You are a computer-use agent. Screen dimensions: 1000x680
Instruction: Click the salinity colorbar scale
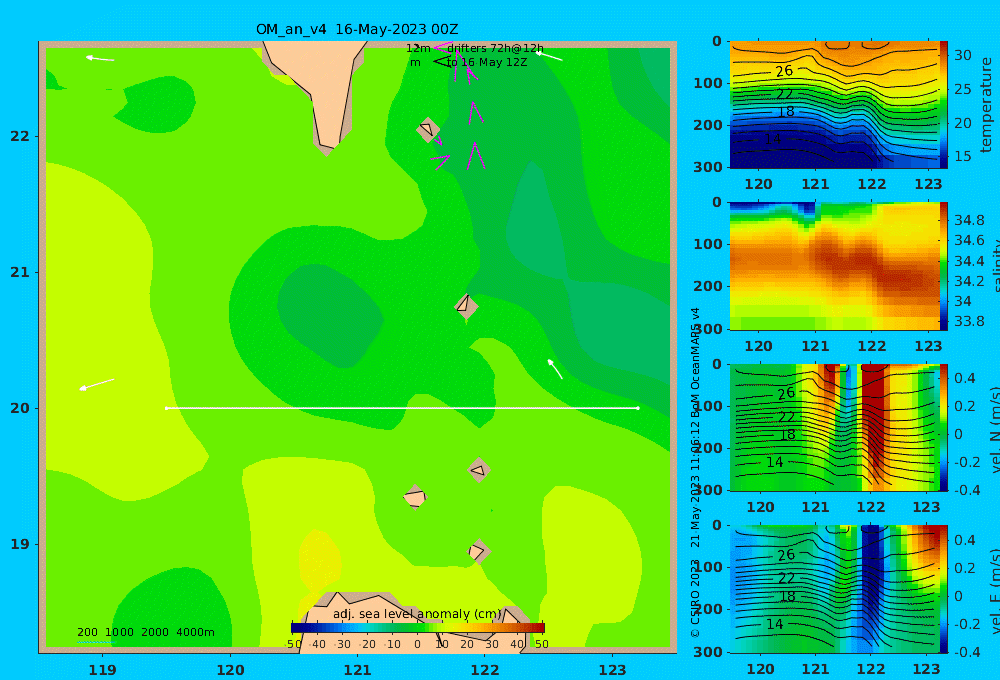tap(944, 266)
